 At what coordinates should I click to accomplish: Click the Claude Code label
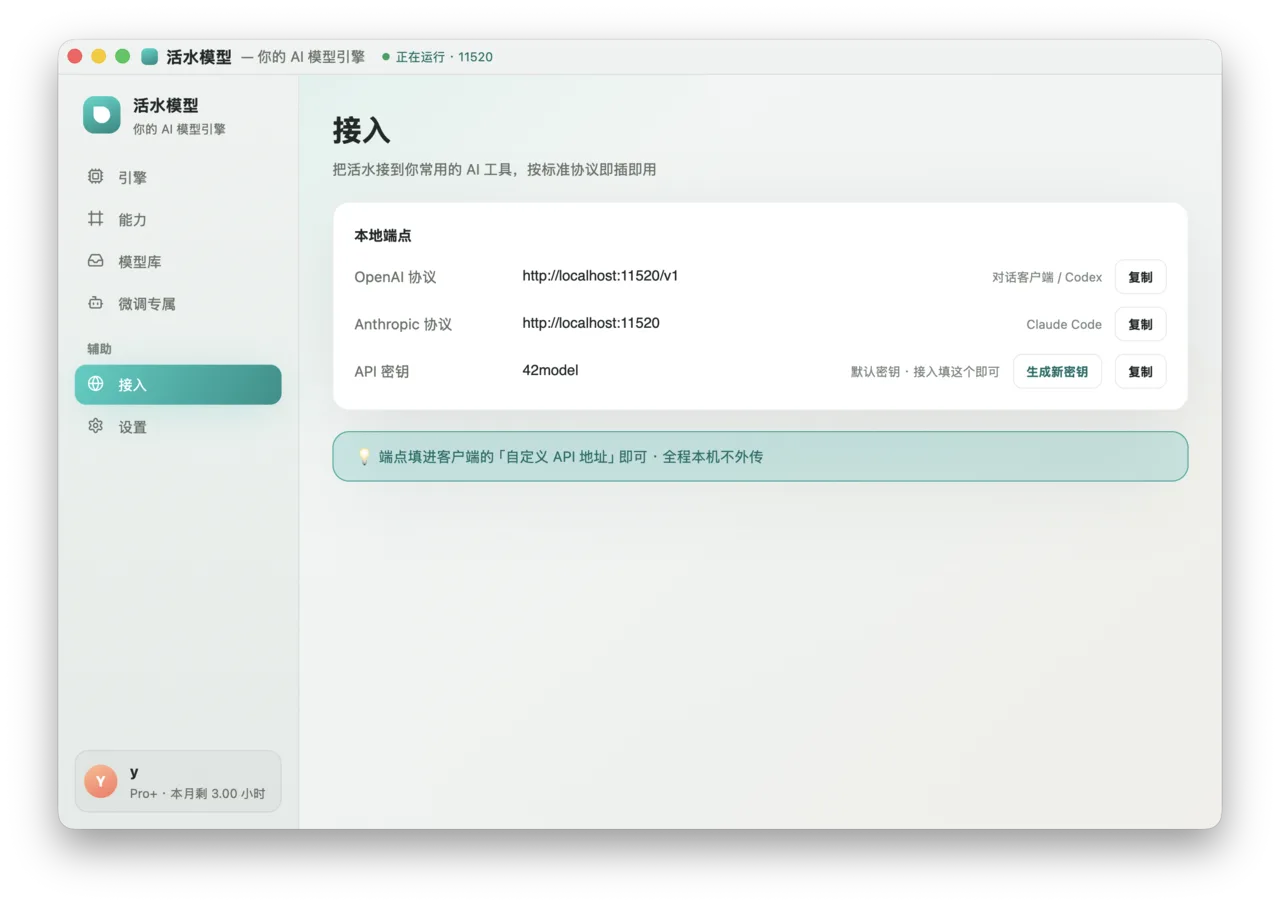click(x=1064, y=324)
